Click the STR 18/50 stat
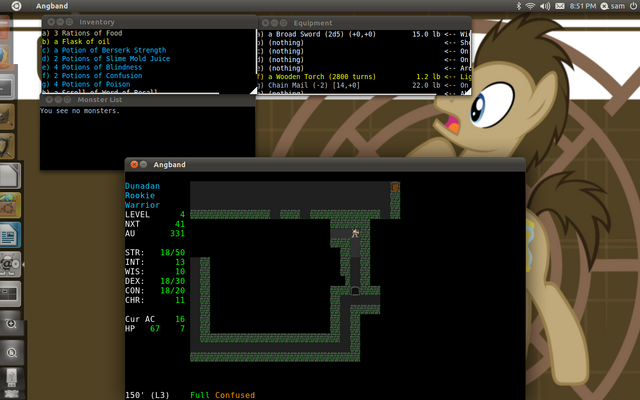This screenshot has width=640, height=400. tap(155, 252)
